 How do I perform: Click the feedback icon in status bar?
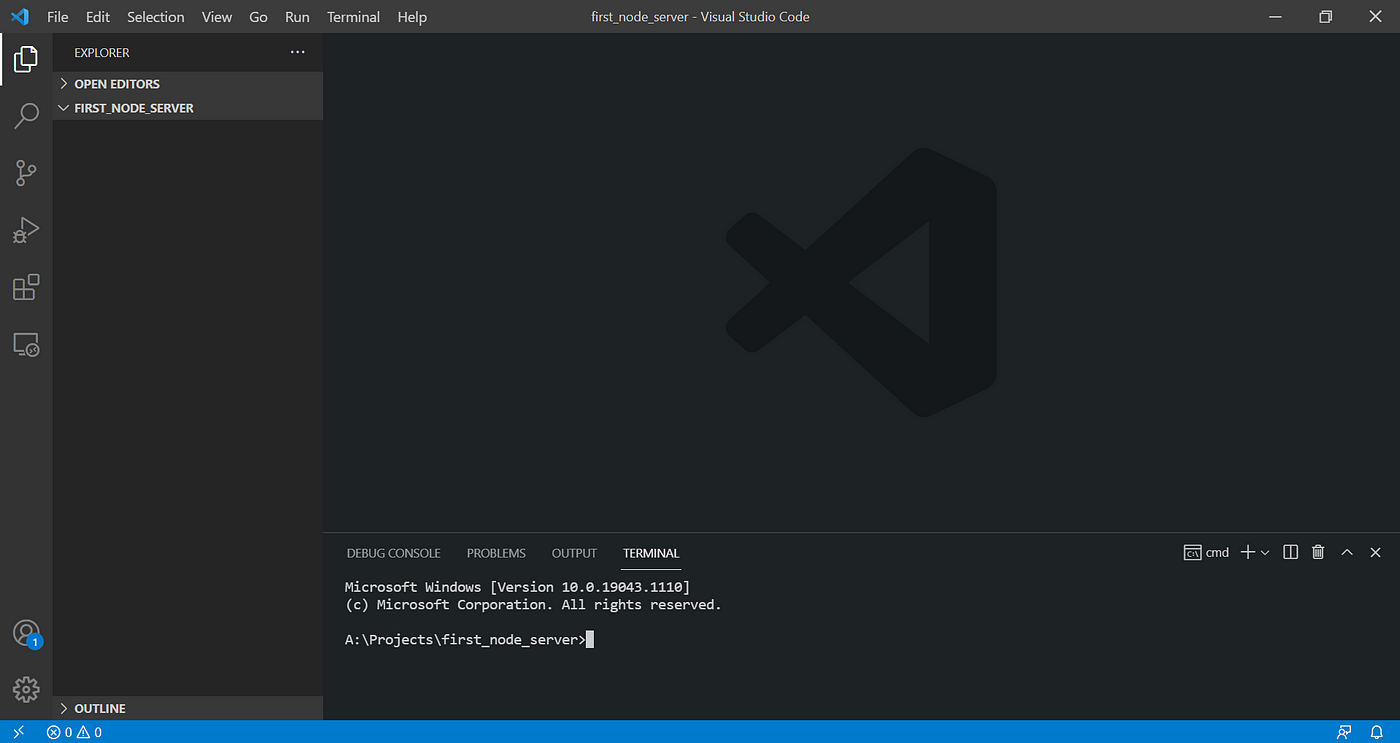point(1344,732)
